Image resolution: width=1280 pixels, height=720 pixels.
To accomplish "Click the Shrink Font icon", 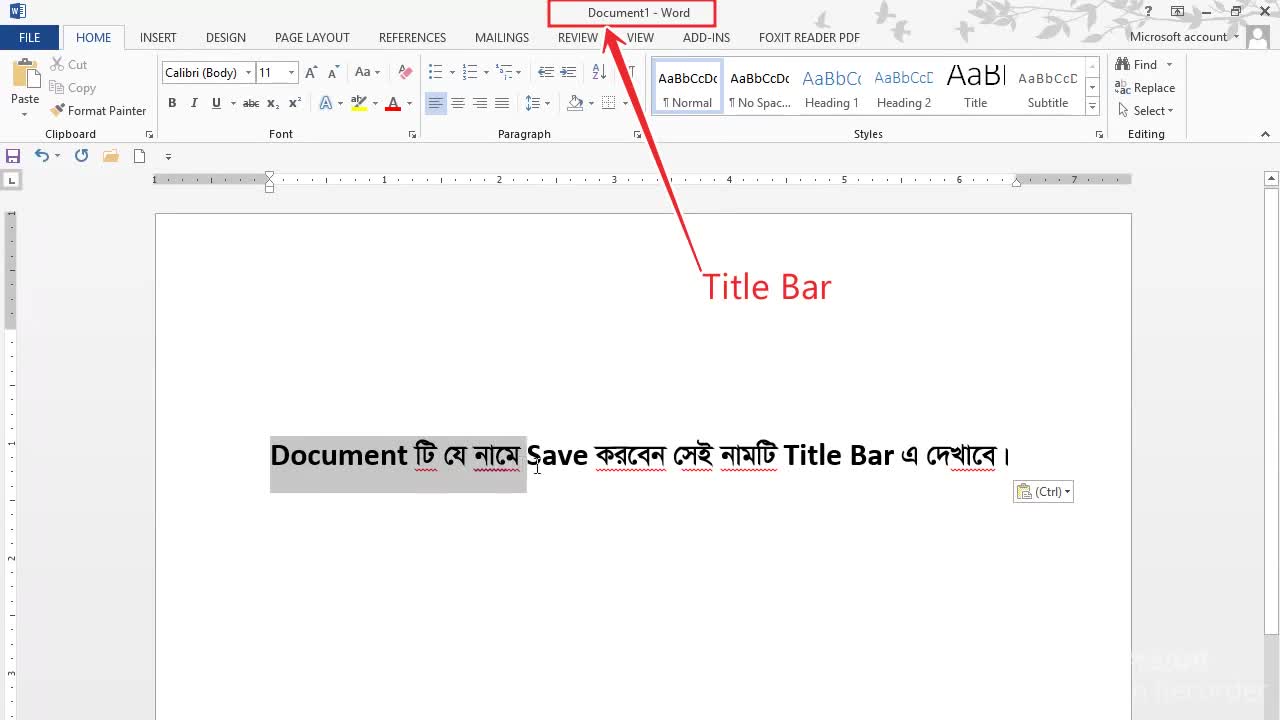I will coord(332,73).
